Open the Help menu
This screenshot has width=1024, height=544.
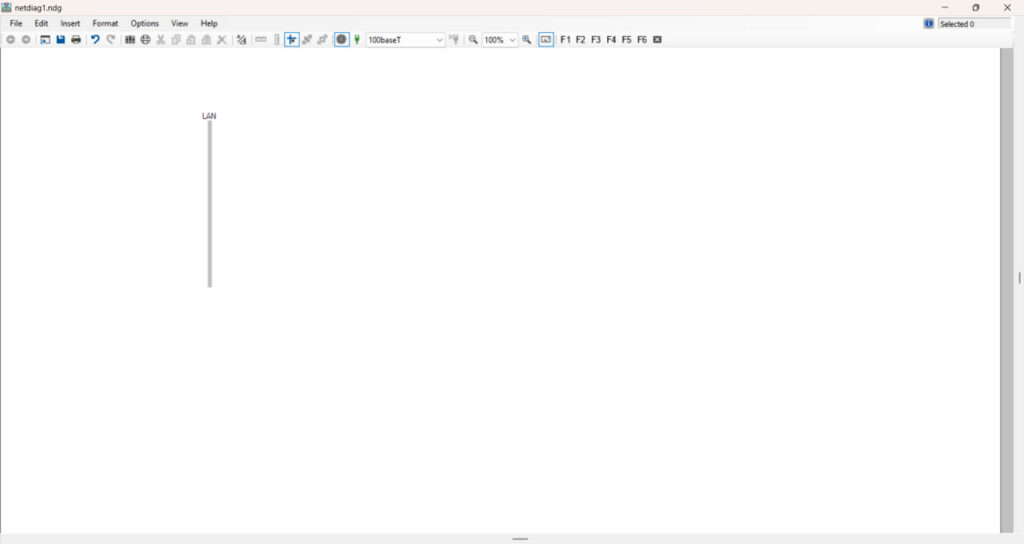[x=209, y=24]
